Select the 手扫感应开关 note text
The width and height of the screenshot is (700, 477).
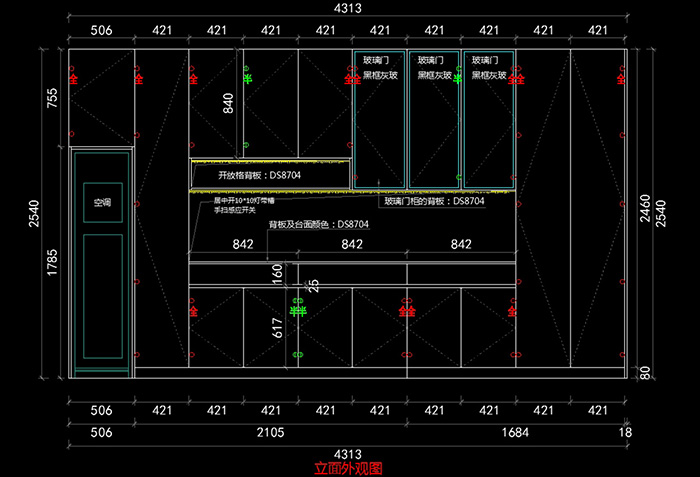click(x=234, y=211)
